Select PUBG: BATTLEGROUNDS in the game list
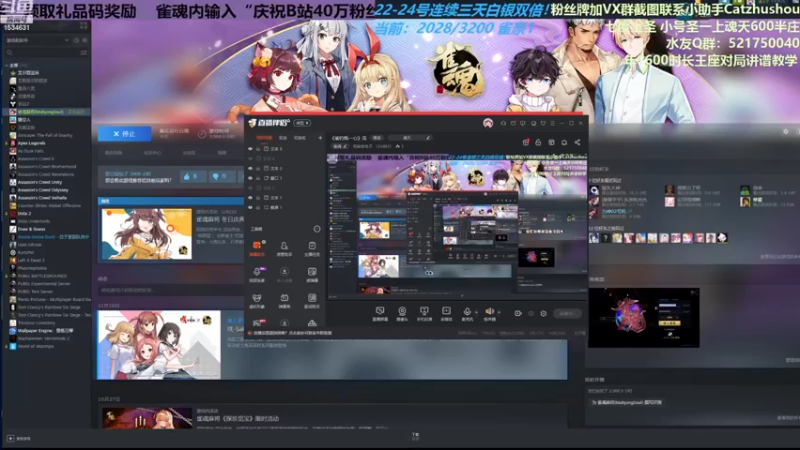The height and width of the screenshot is (450, 800). 42,276
